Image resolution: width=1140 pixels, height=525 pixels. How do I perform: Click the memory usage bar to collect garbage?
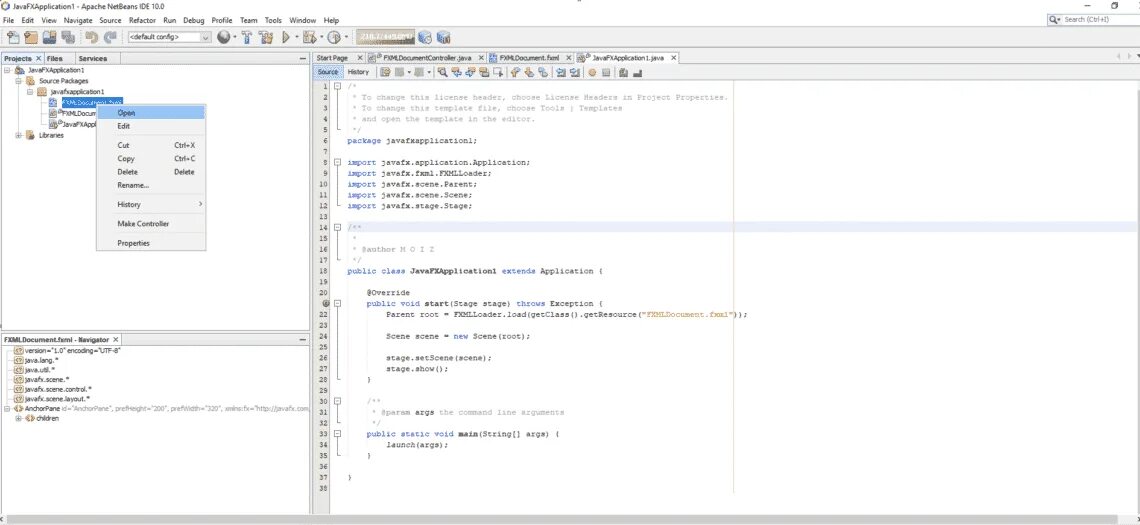pyautogui.click(x=385, y=36)
